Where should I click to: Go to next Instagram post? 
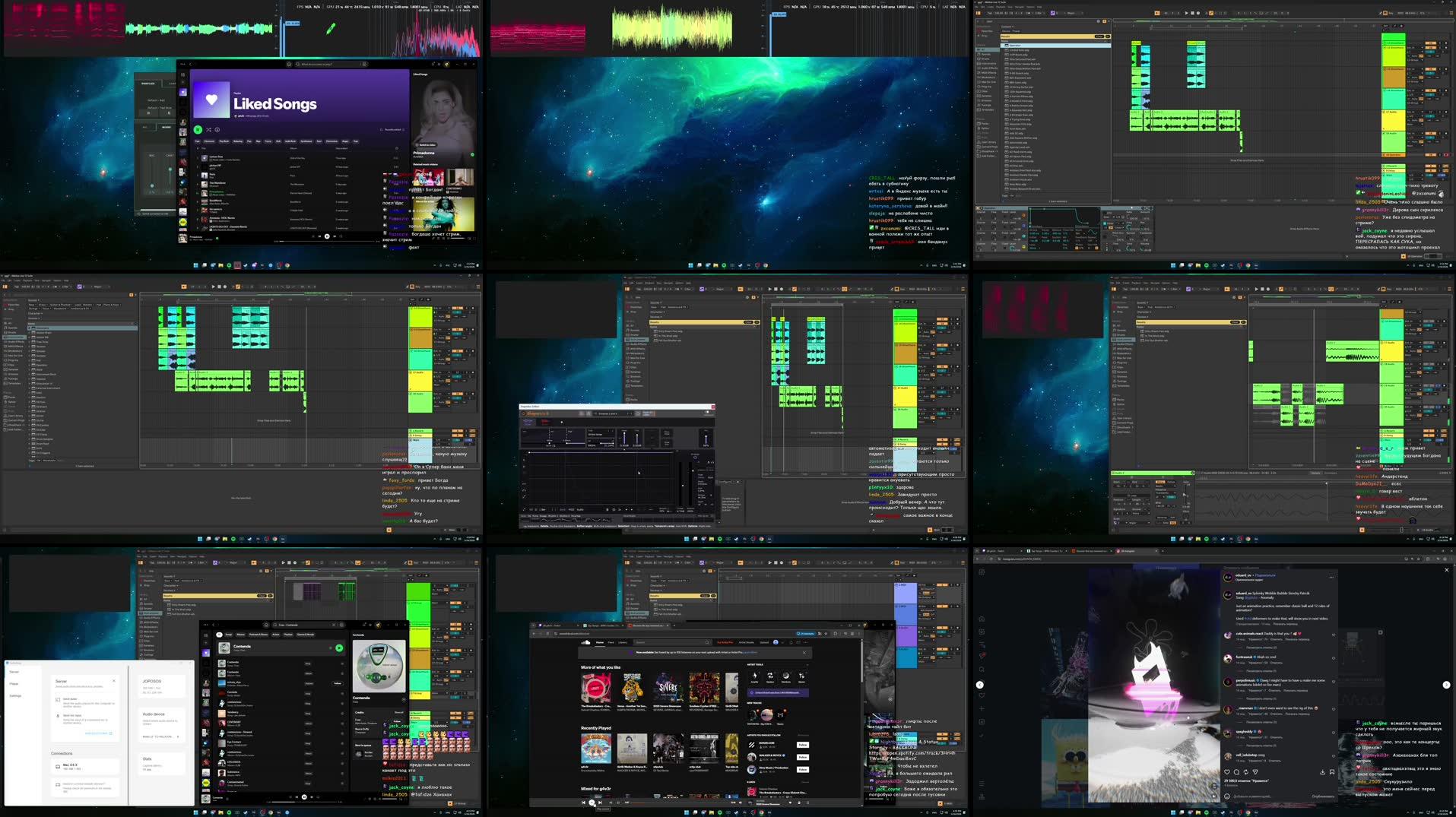pos(1446,685)
